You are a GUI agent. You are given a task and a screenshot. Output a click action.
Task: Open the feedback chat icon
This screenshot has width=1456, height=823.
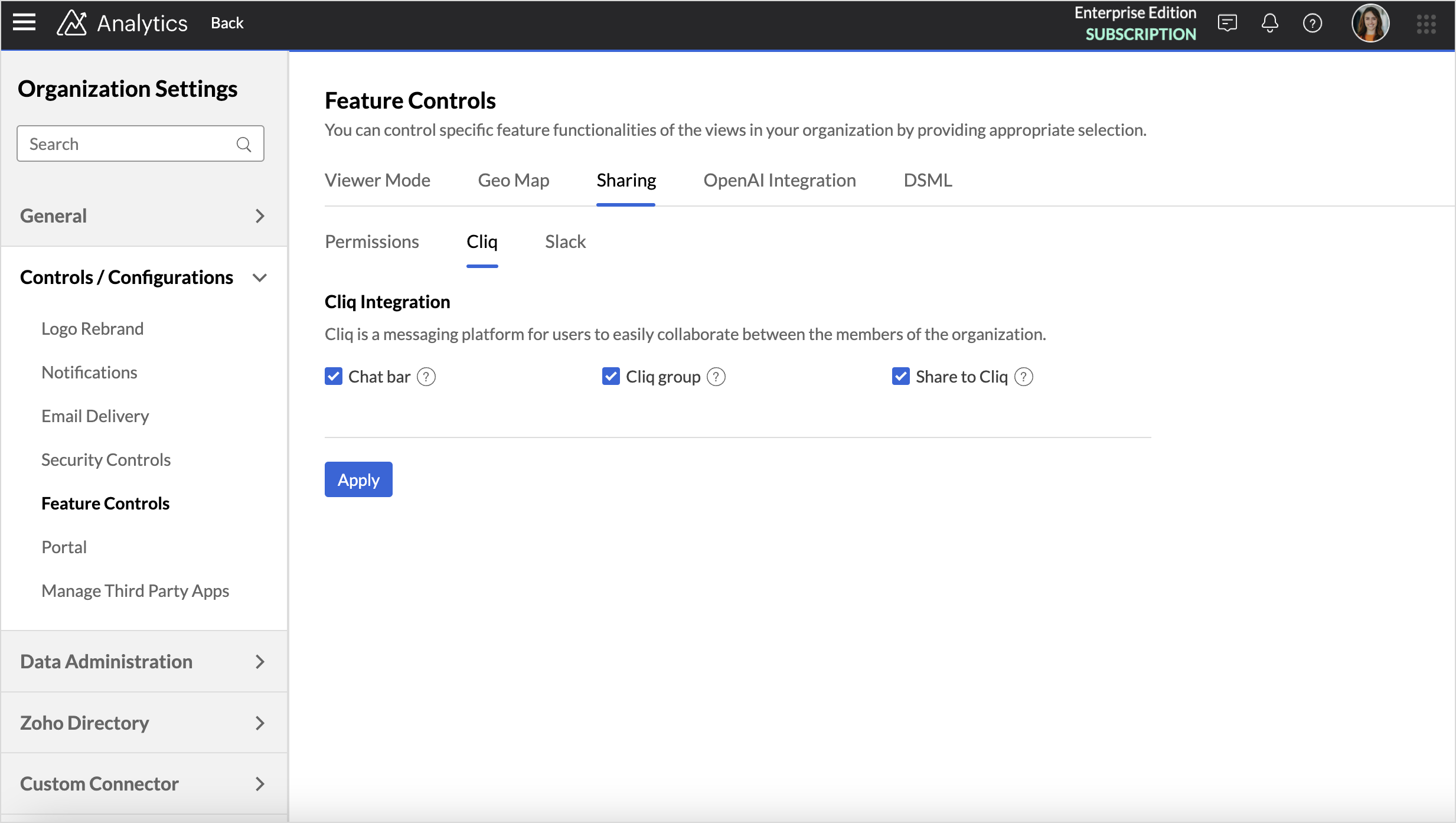pyautogui.click(x=1227, y=23)
